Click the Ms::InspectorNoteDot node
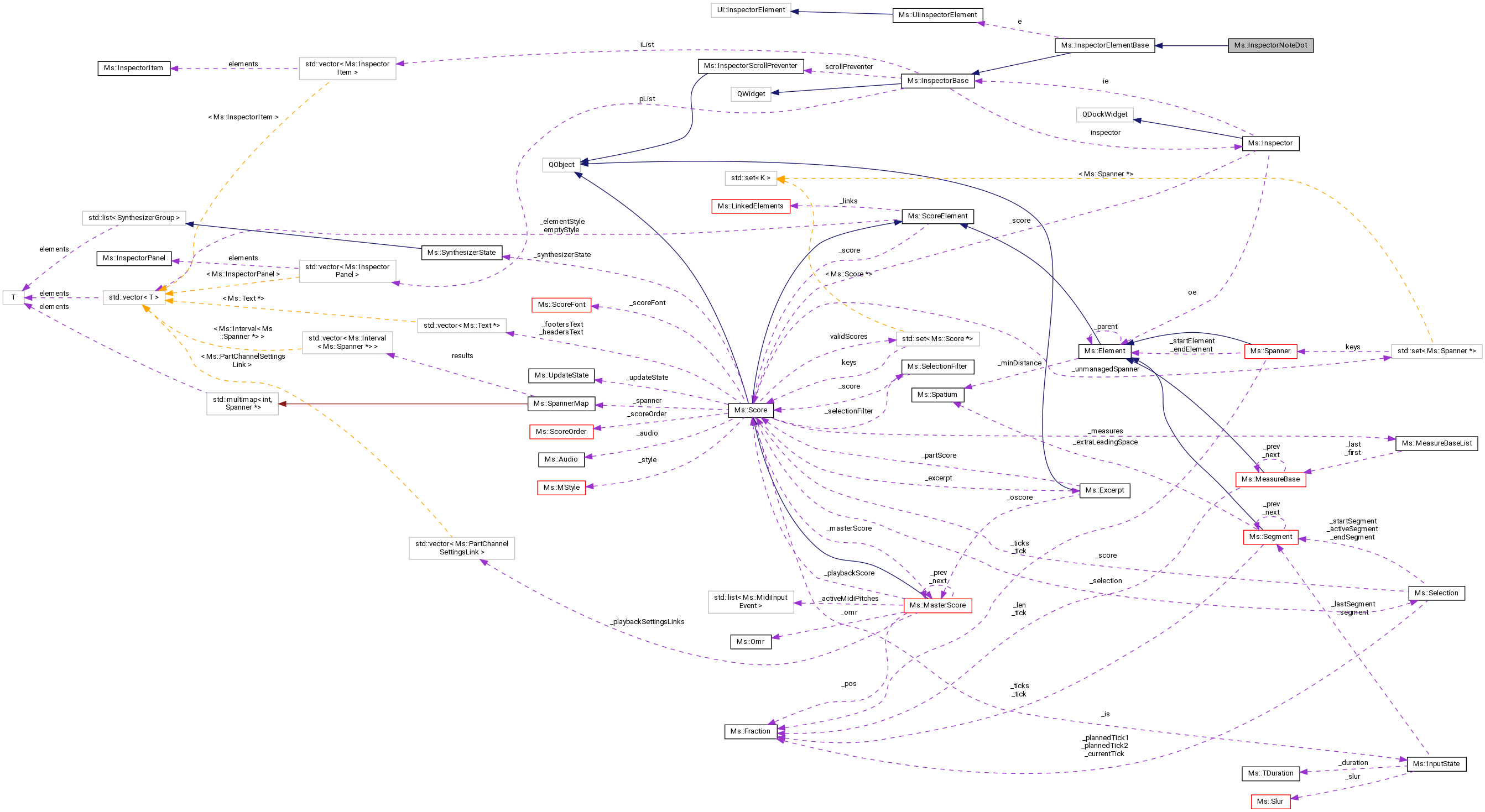The image size is (1485, 812). [x=1270, y=45]
